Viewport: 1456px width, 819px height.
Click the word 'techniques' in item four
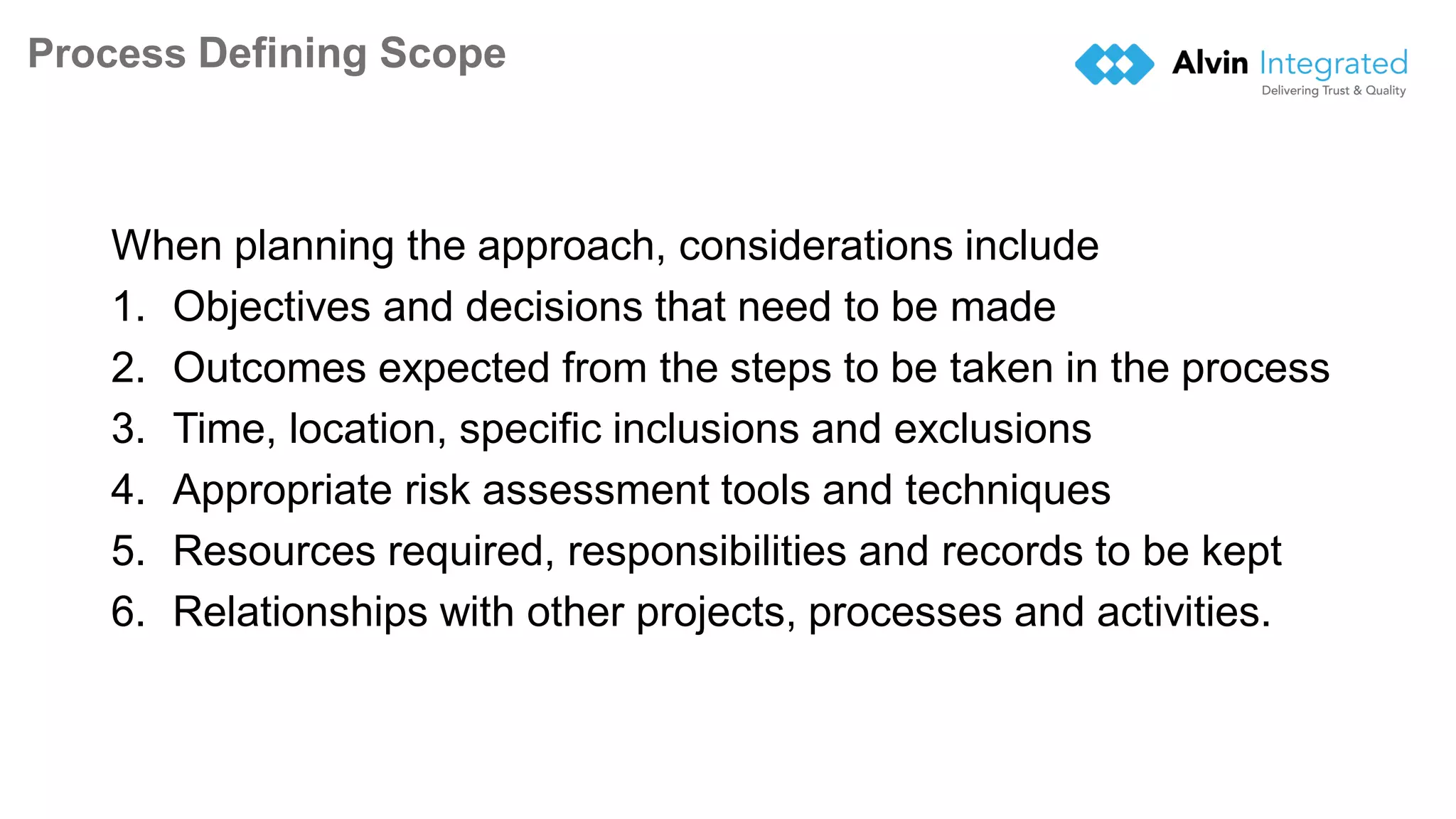(1007, 492)
